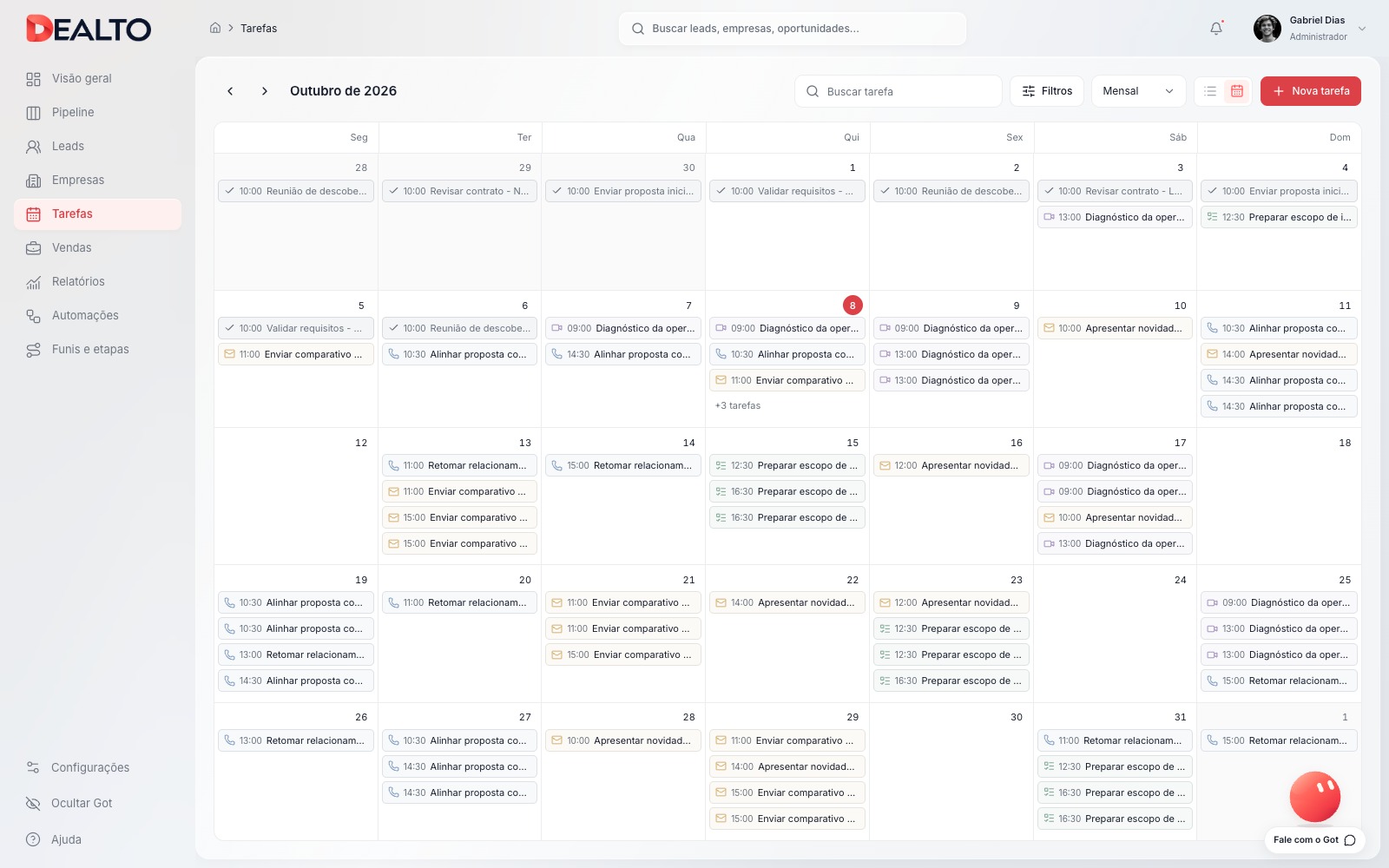The height and width of the screenshot is (868, 1389).
Task: Open the Filtros button
Action: click(1047, 91)
